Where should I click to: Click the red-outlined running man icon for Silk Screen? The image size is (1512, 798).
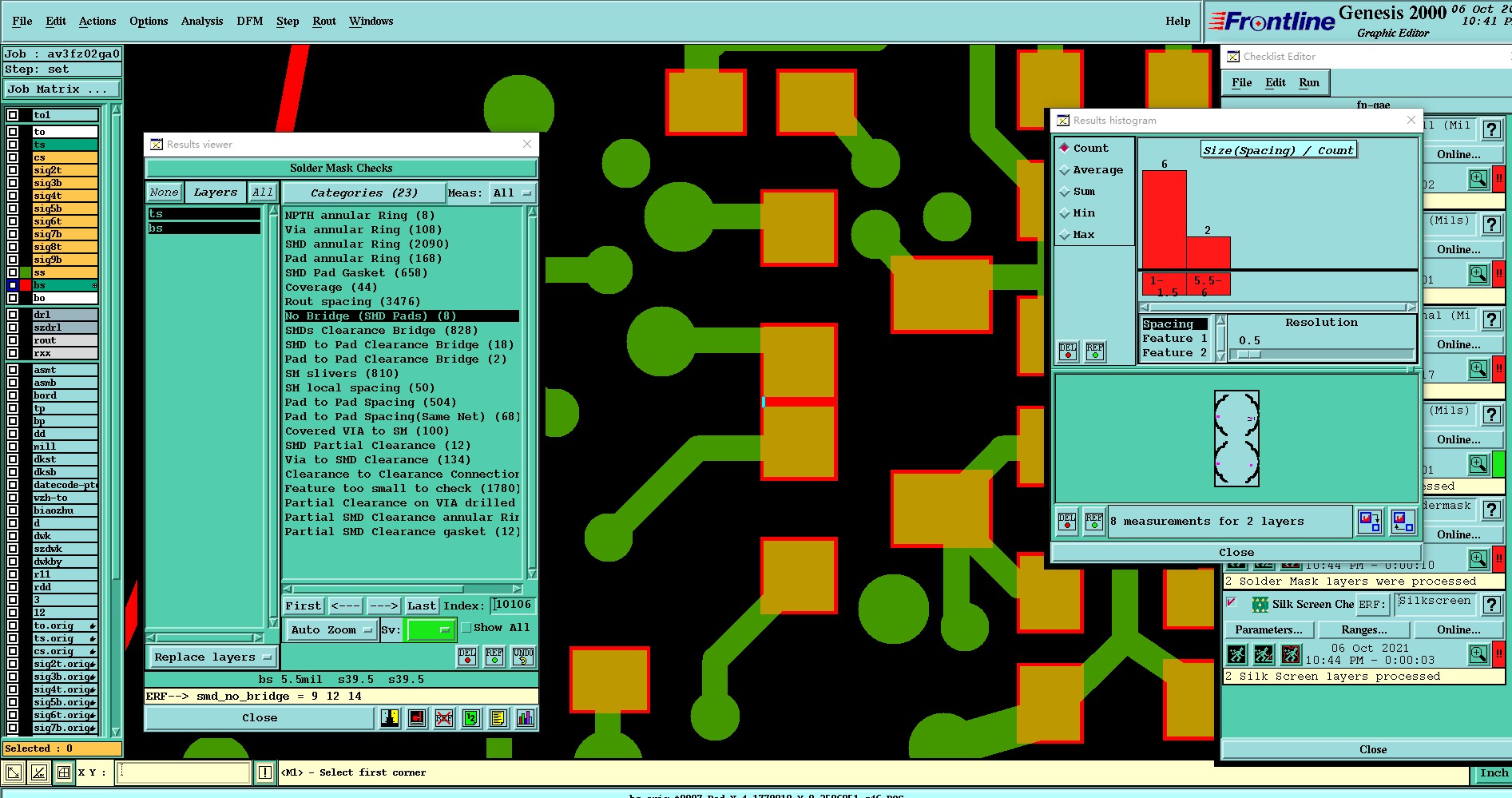1291,655
